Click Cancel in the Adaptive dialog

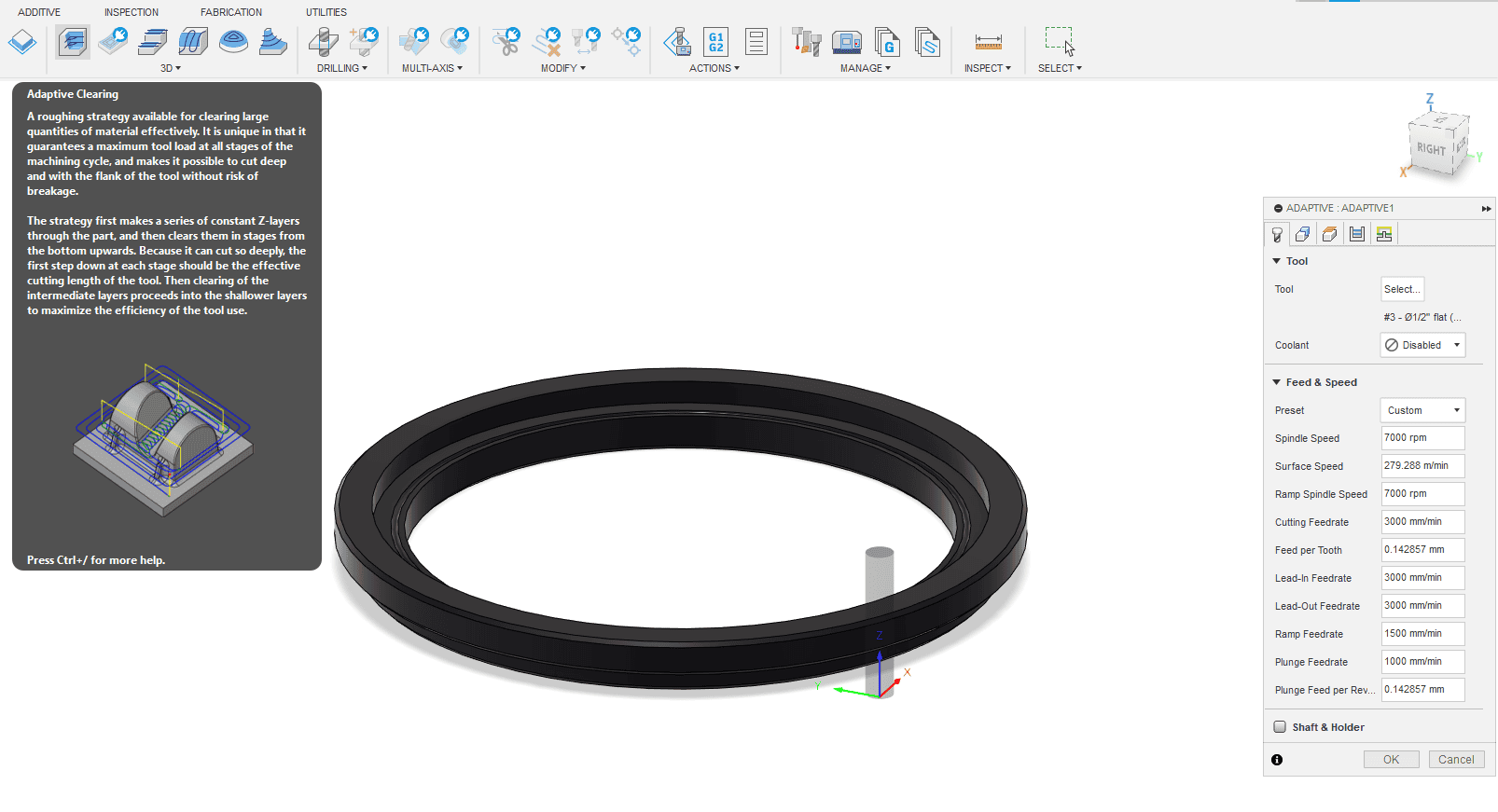tap(1456, 760)
